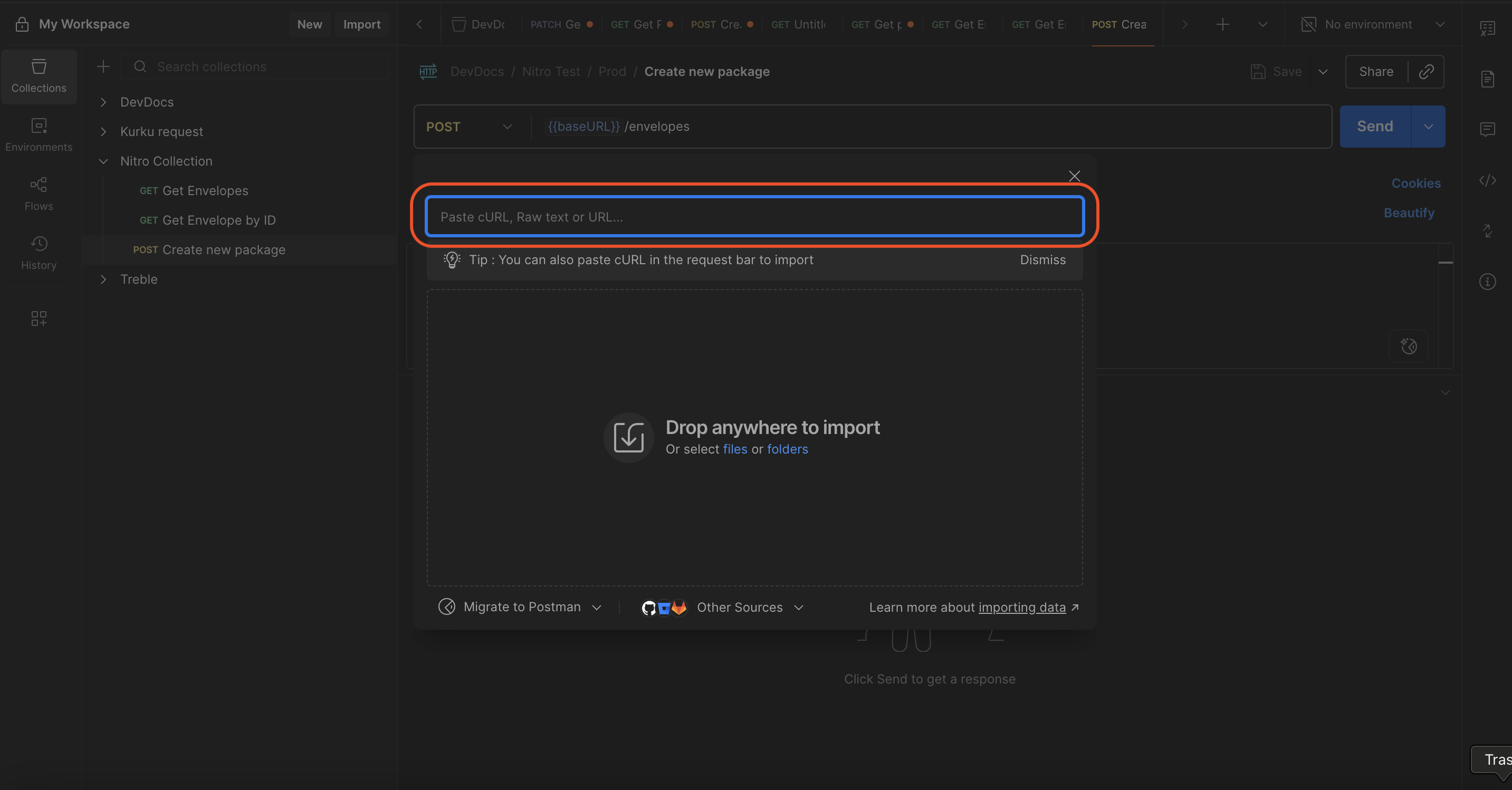Close the import dialog with X
Screen dimensions: 1512x790
(x=1074, y=176)
